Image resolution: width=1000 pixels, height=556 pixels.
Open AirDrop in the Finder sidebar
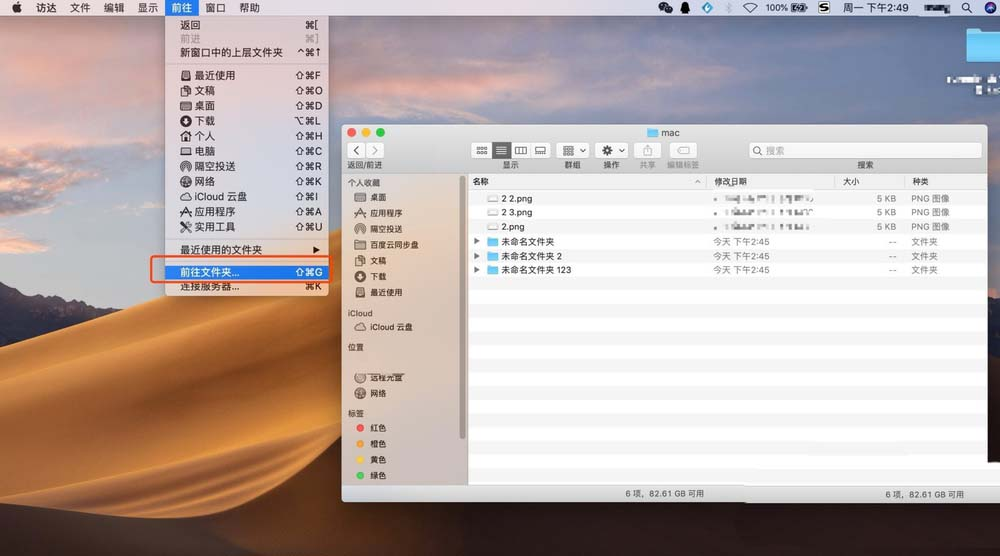click(385, 229)
